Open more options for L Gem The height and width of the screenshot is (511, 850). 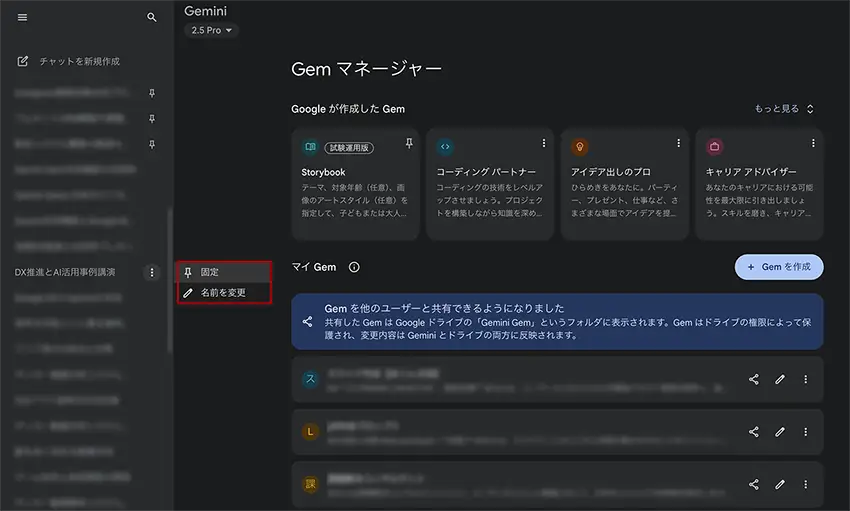[x=806, y=432]
